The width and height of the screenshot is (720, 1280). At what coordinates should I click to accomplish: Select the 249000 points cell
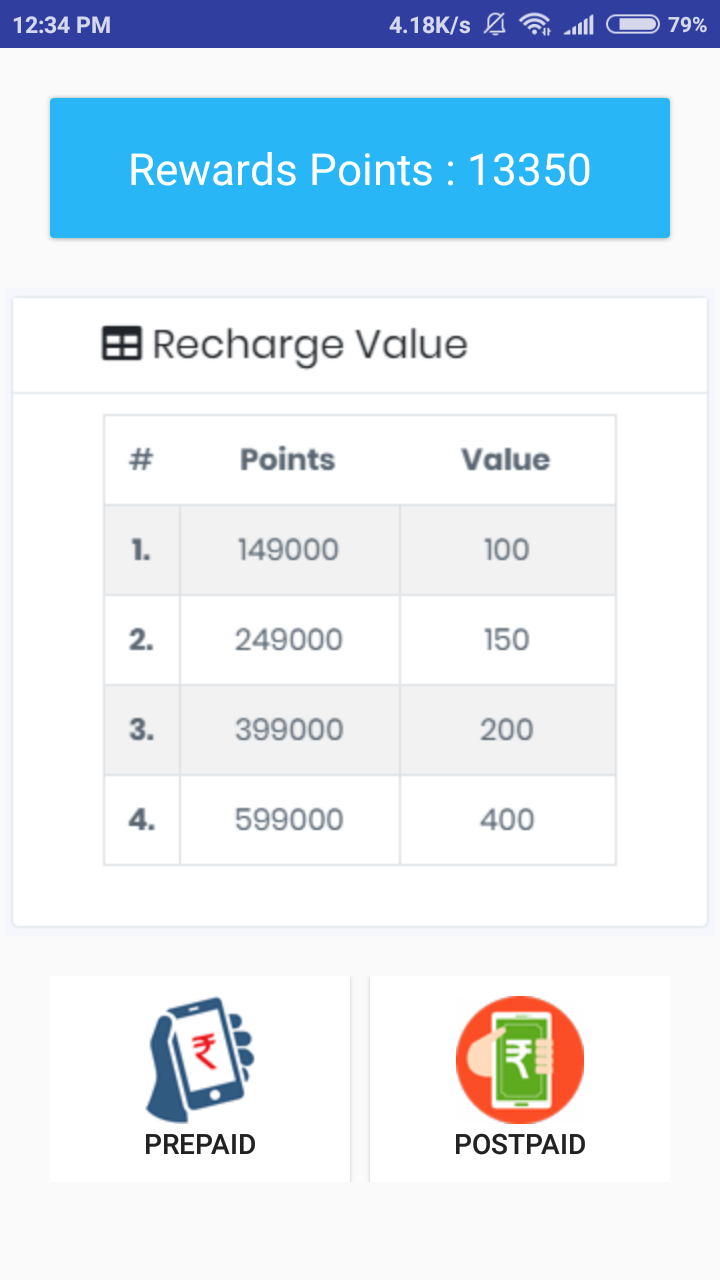(289, 640)
